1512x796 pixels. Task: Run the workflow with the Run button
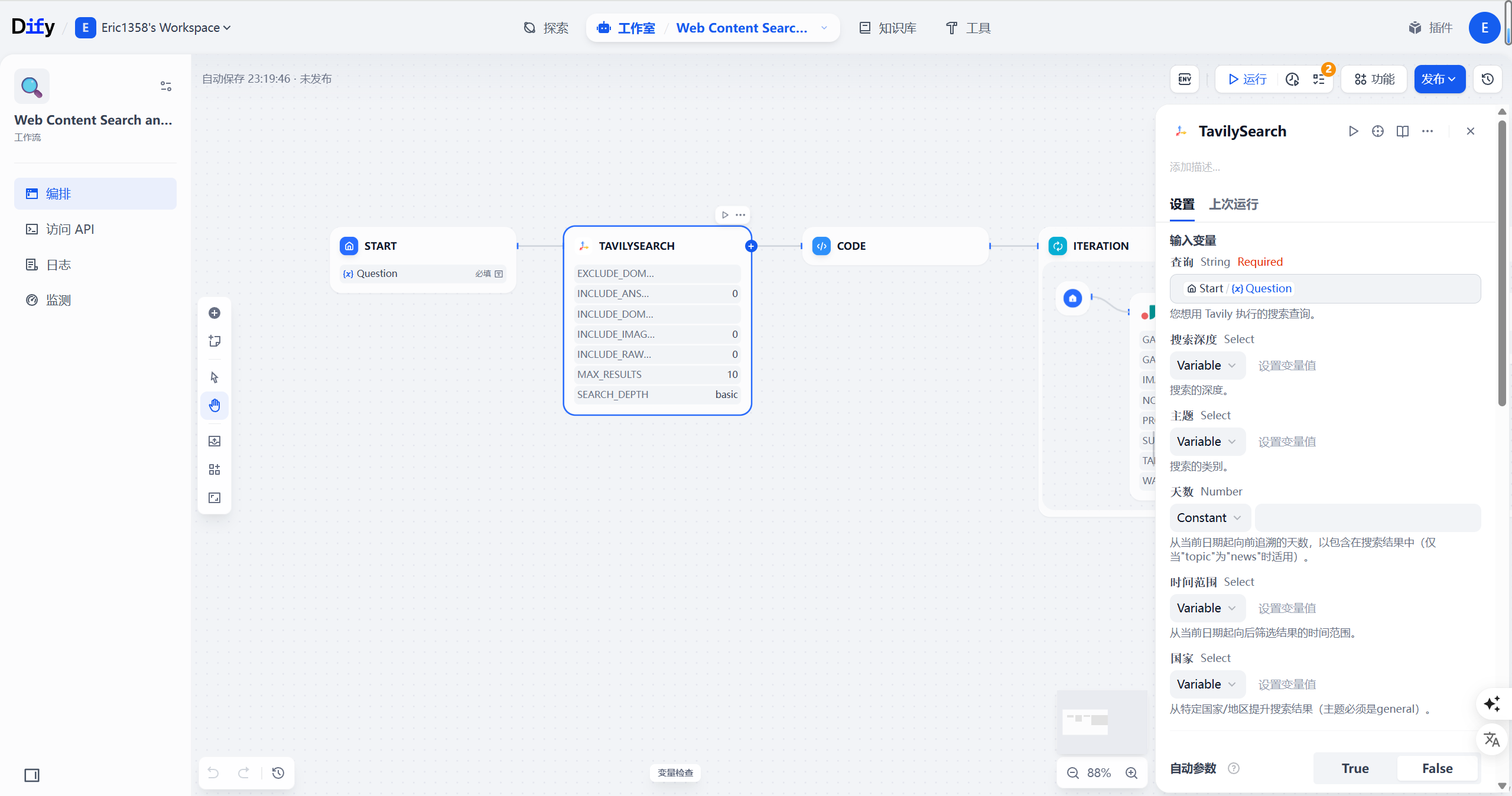pyautogui.click(x=1247, y=79)
